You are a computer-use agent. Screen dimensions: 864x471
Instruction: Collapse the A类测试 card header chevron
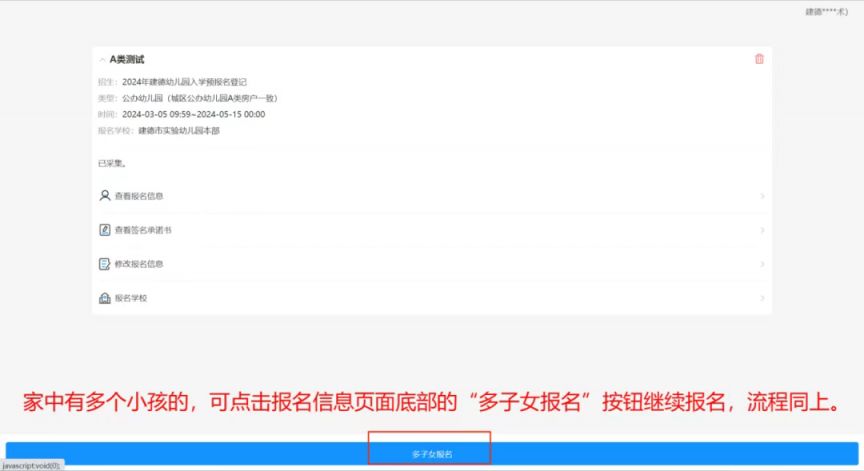coord(102,60)
